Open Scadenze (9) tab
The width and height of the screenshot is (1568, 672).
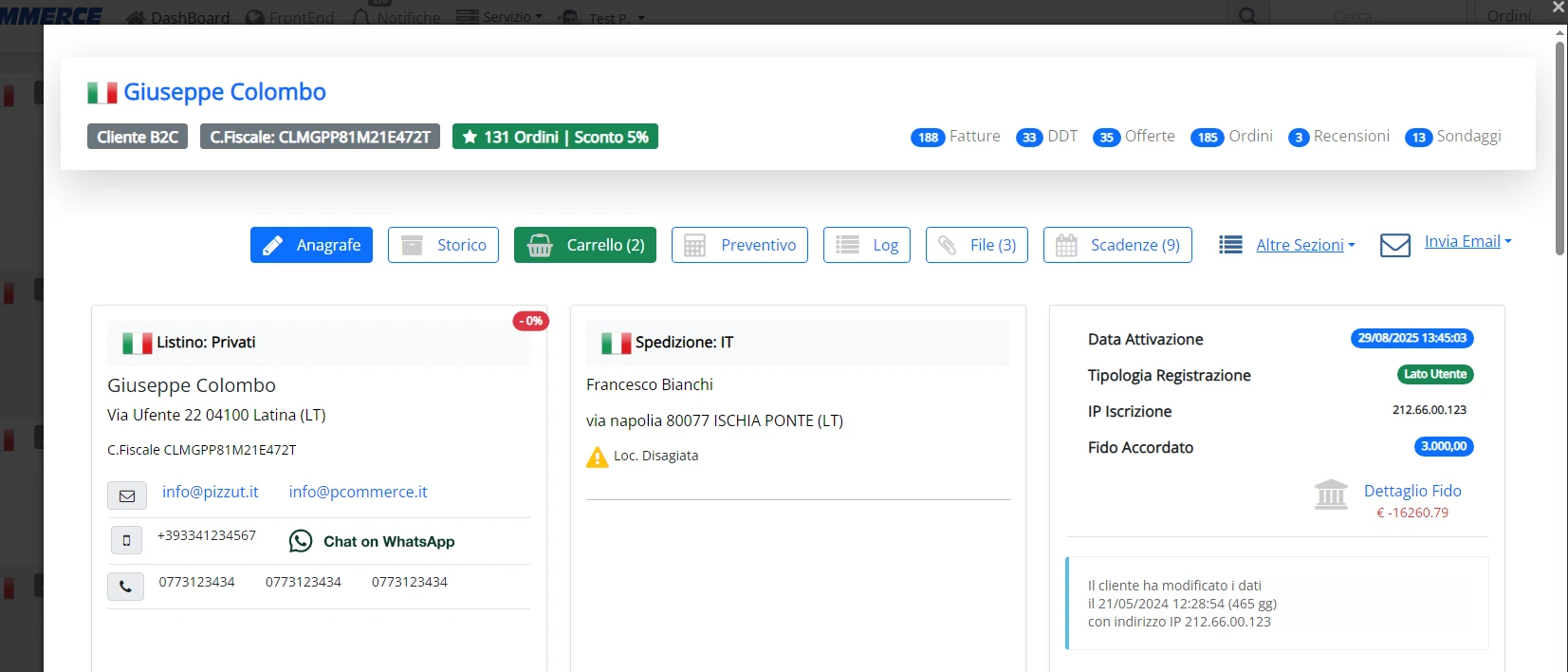(x=1117, y=245)
